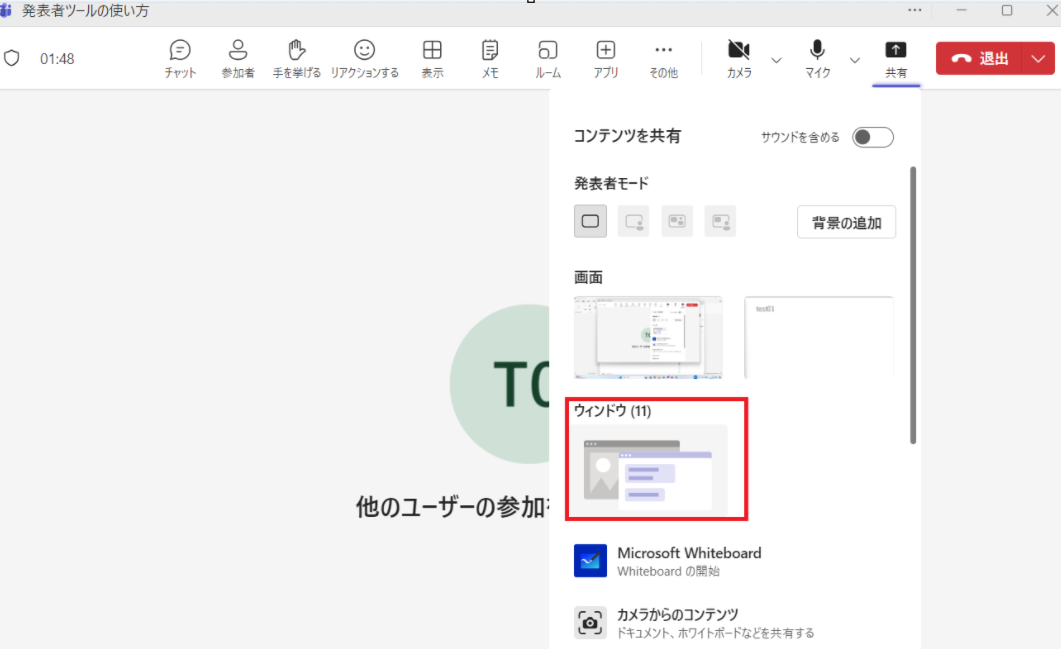
Task: Open dropdown arrow beside 退出 button
Action: pos(1037,58)
